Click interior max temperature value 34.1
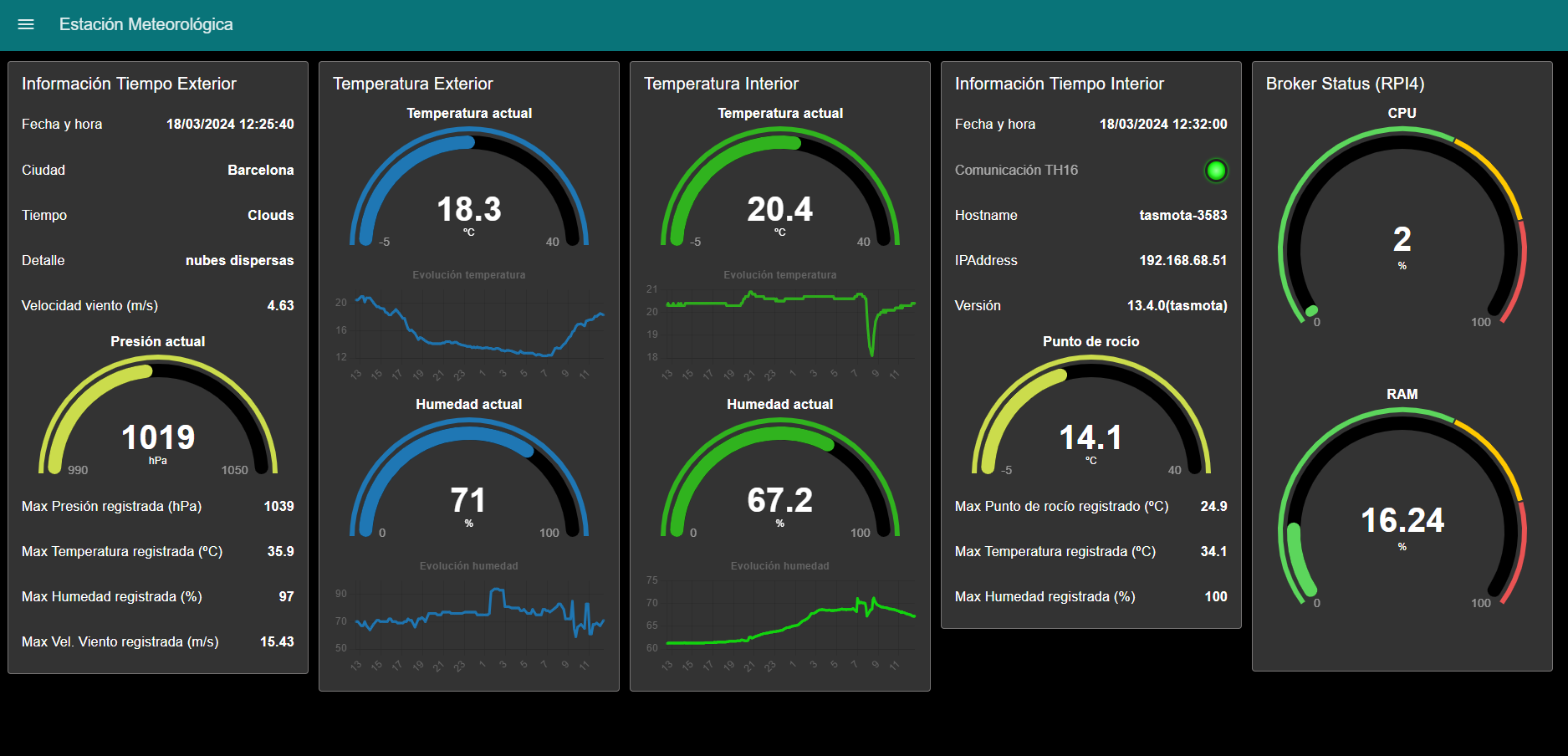The image size is (1568, 756). (x=1214, y=551)
